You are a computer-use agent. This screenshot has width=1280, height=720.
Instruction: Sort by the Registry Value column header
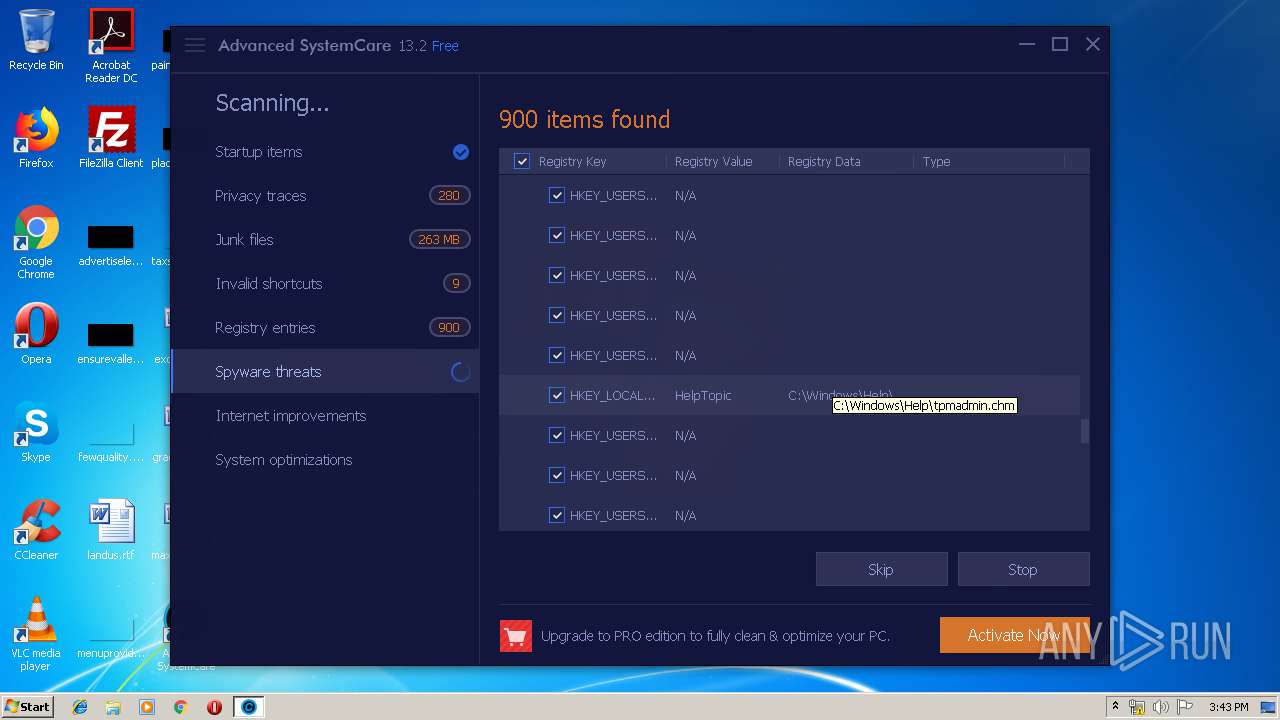click(x=713, y=161)
